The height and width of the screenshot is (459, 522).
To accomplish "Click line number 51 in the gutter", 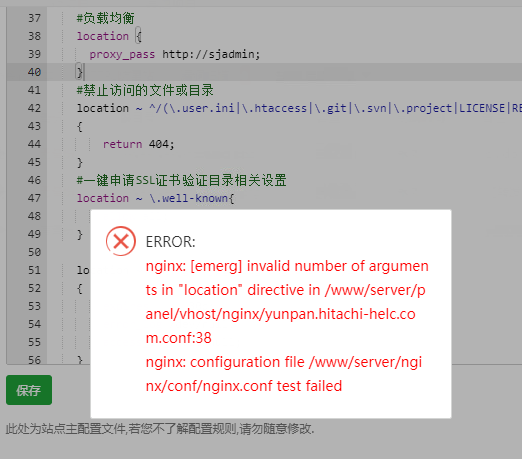I will pos(34,270).
